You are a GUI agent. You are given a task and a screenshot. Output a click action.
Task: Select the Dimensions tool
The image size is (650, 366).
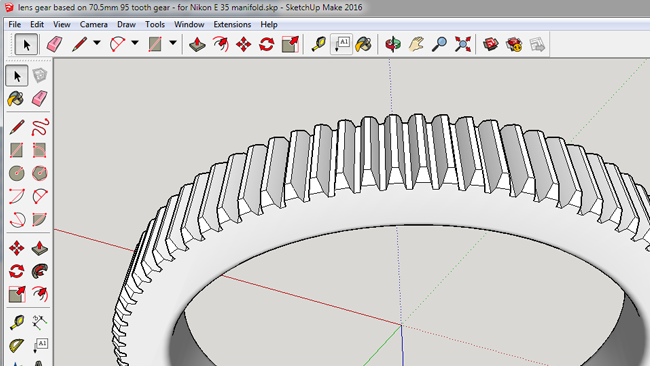pos(40,322)
